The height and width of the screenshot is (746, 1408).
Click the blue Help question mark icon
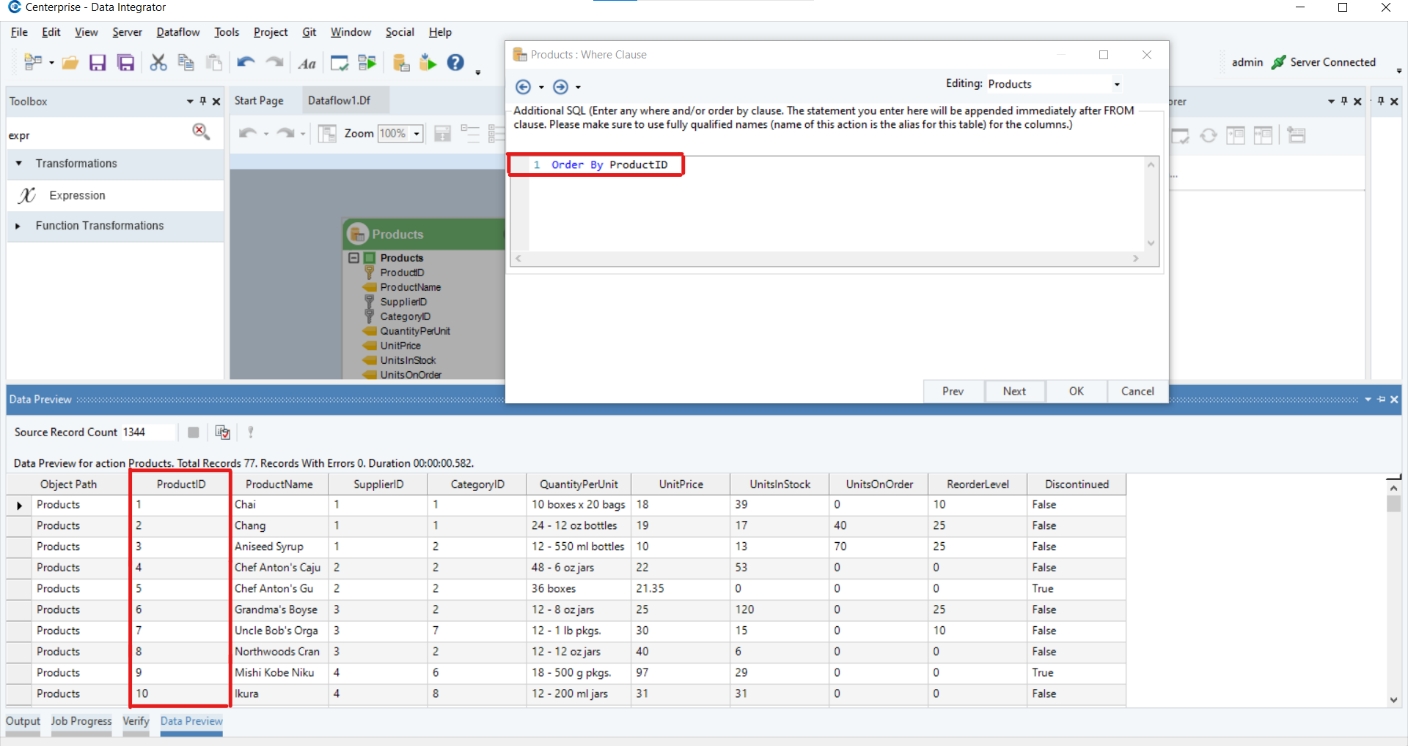pos(455,63)
